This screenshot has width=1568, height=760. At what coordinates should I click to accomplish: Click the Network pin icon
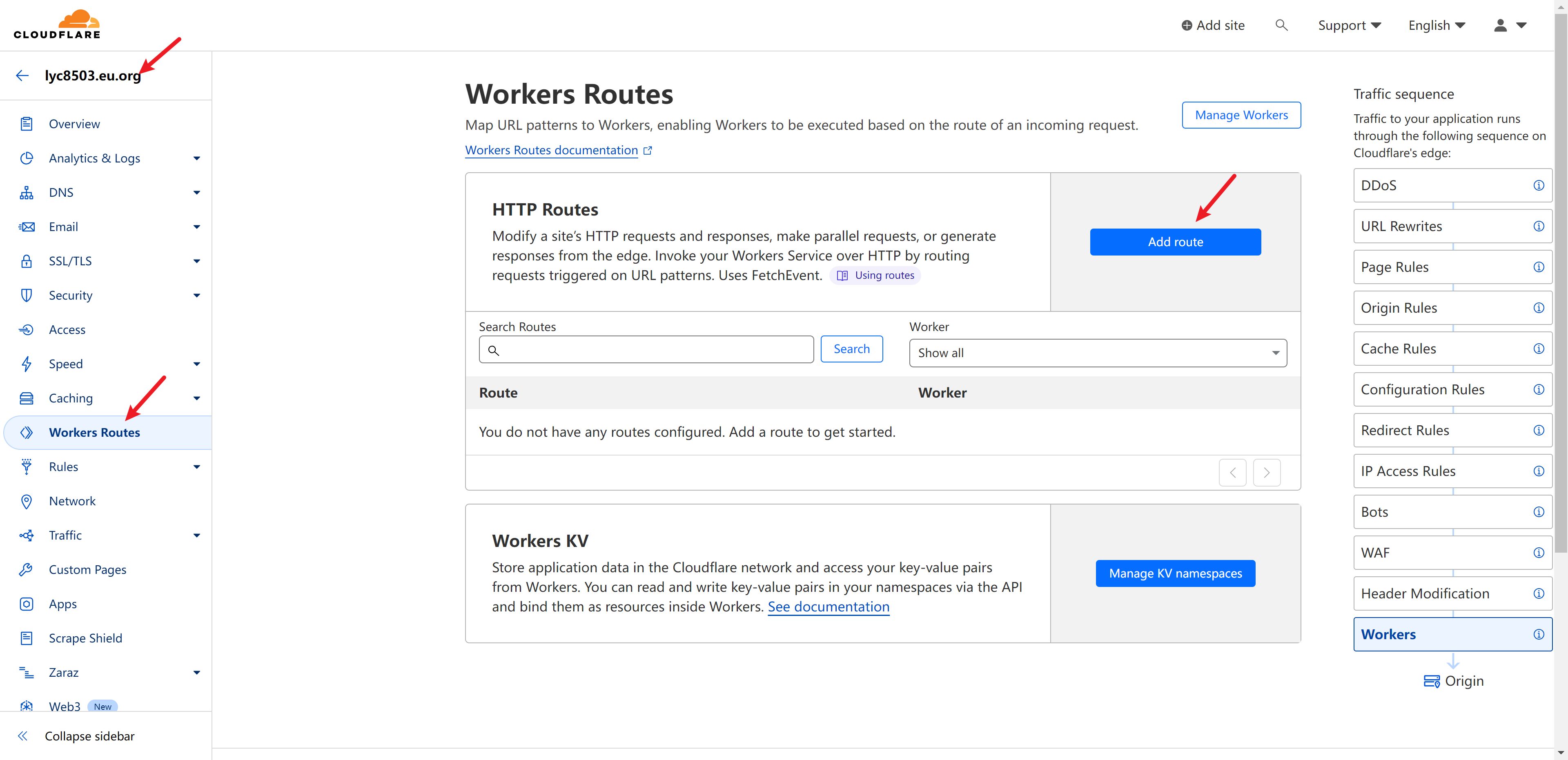(x=26, y=501)
